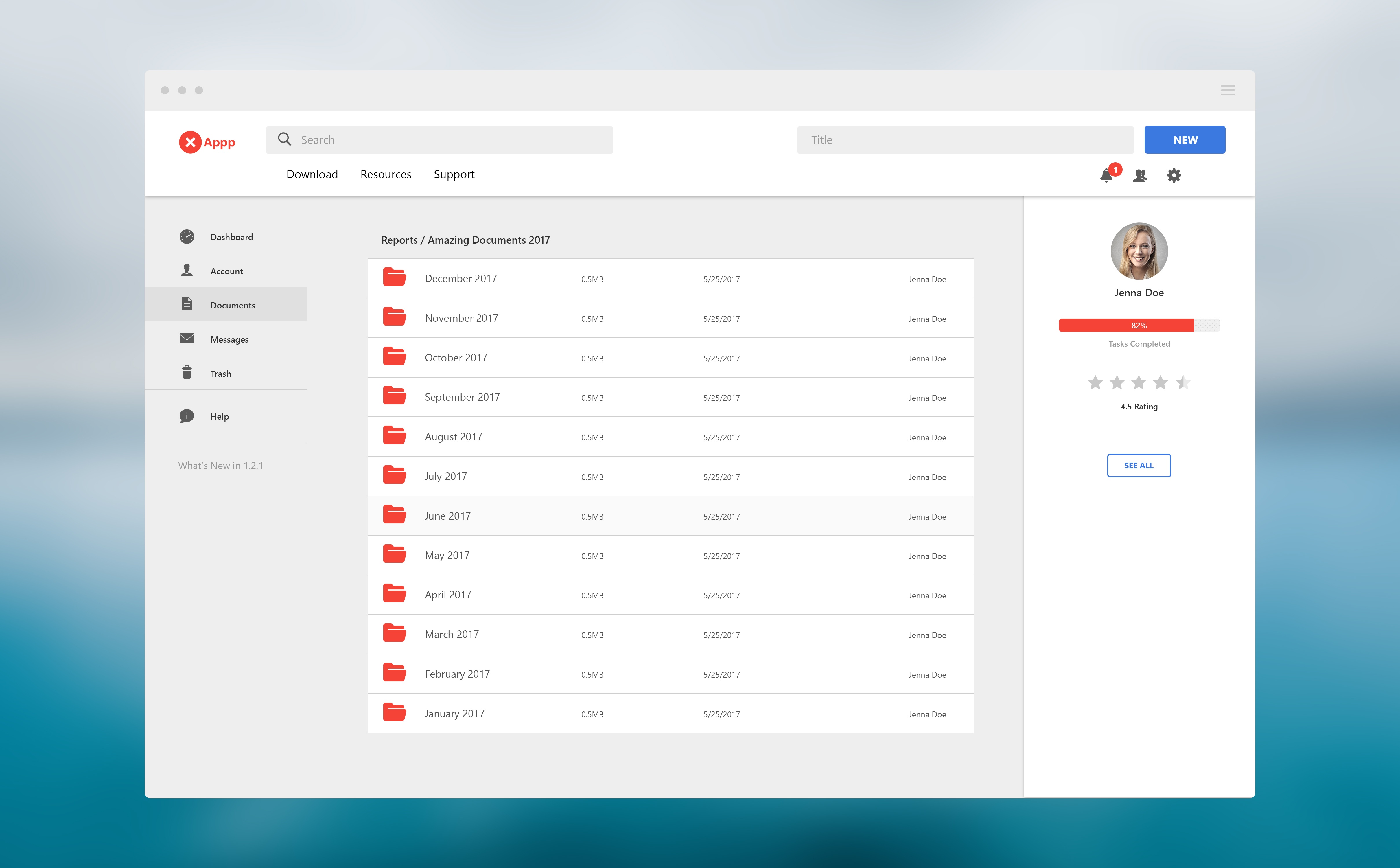The width and height of the screenshot is (1400, 868).
Task: Open What's New in 1.2.1 link
Action: click(x=220, y=466)
